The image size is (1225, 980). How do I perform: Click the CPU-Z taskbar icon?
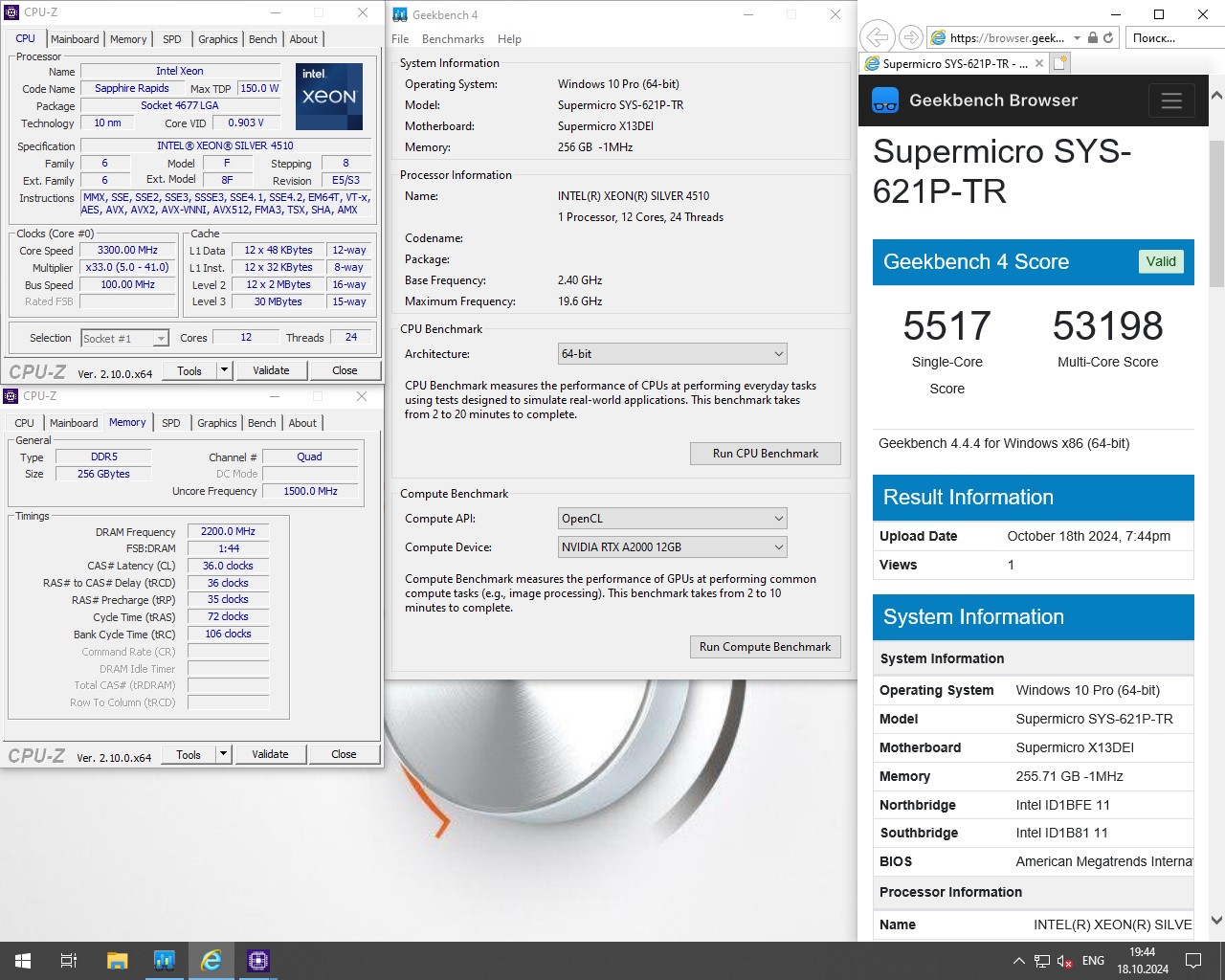(257, 960)
